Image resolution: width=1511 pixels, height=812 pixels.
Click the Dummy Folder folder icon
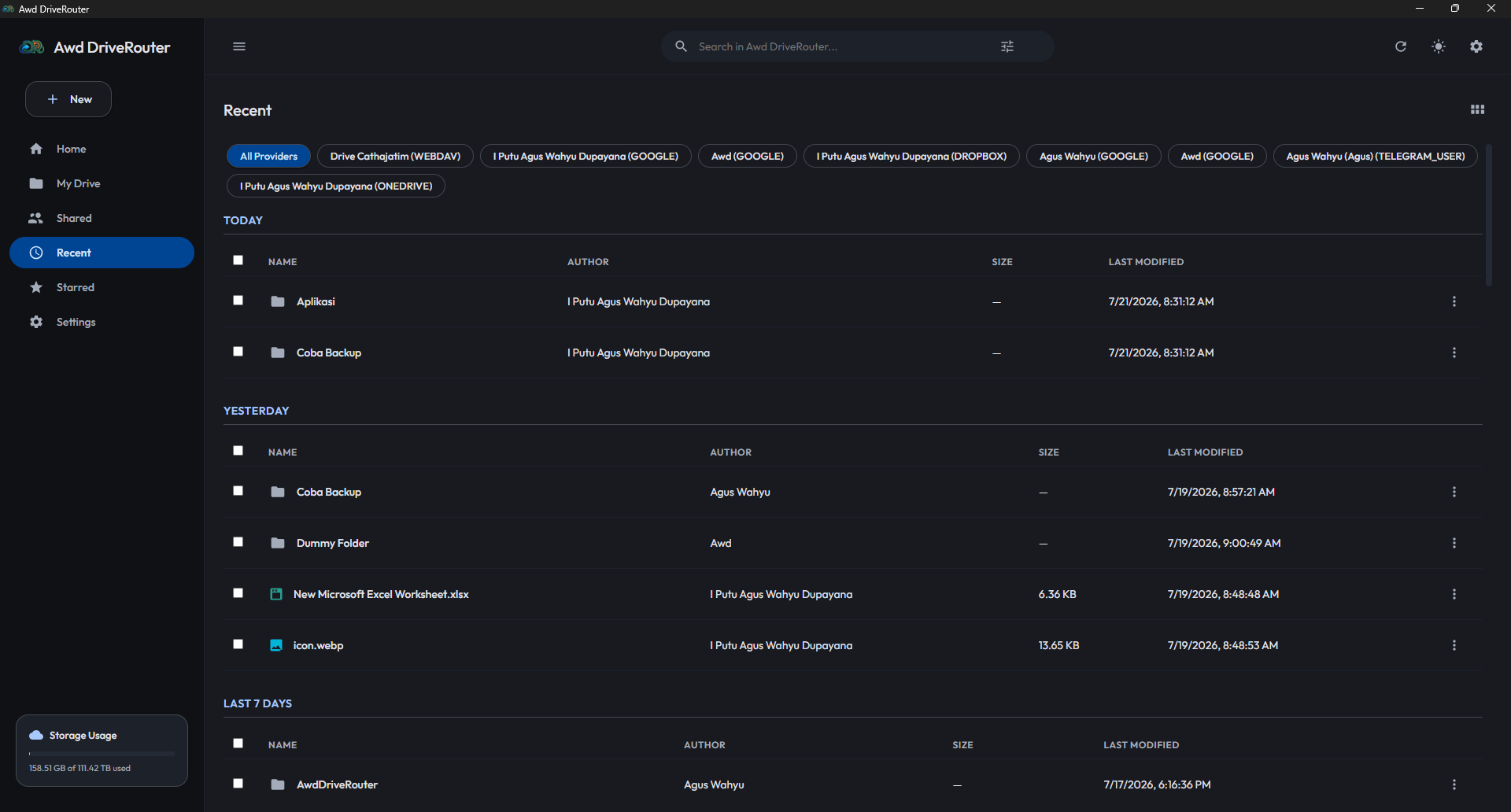278,543
